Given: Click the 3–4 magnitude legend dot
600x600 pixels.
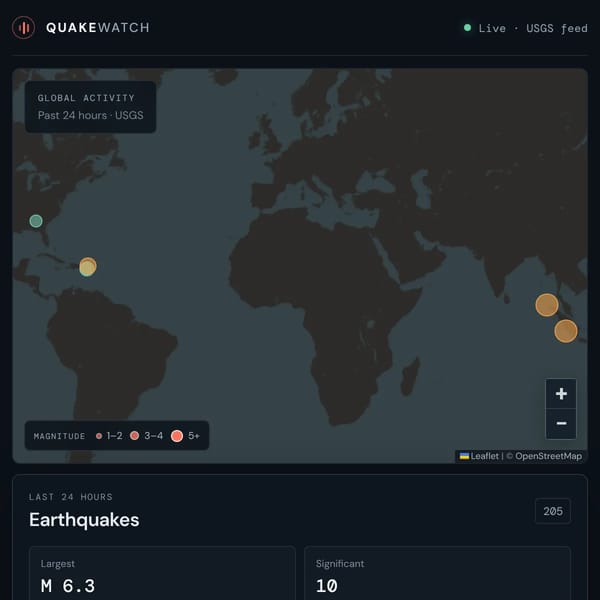Looking at the screenshot, I should (134, 435).
